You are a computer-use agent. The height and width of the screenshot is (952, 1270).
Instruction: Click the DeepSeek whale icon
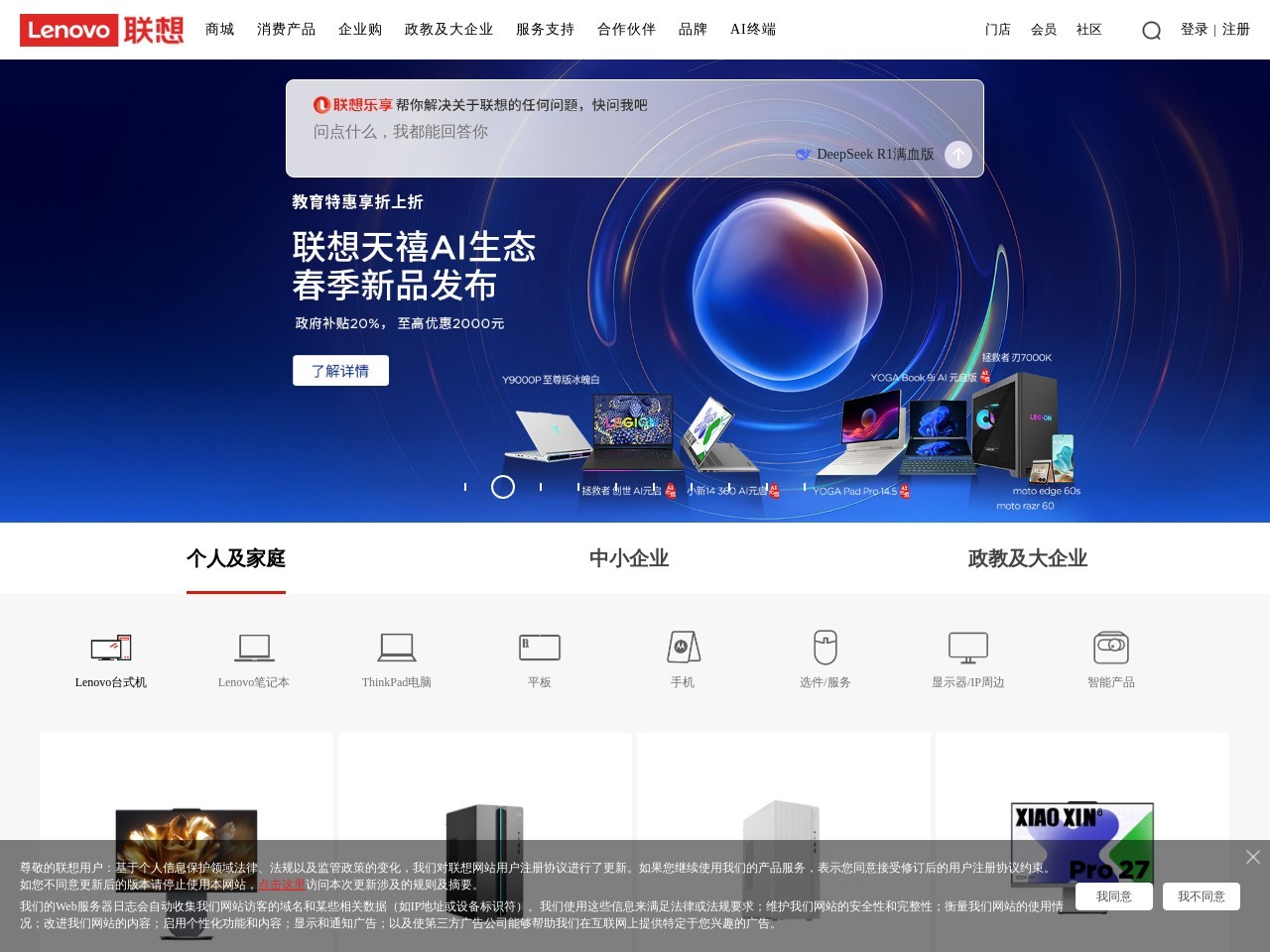tap(803, 155)
